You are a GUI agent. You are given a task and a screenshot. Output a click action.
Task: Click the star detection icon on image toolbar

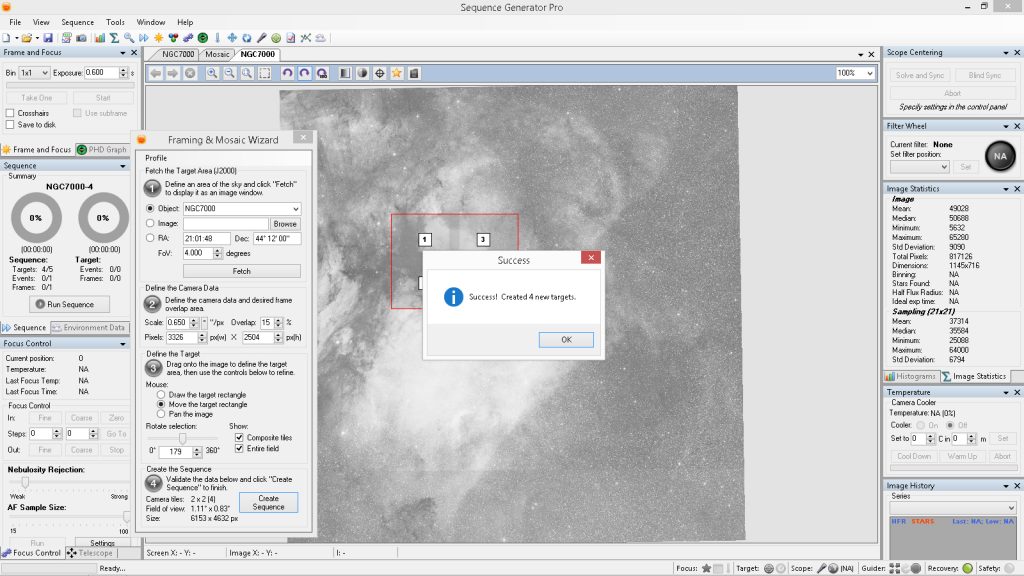point(397,72)
